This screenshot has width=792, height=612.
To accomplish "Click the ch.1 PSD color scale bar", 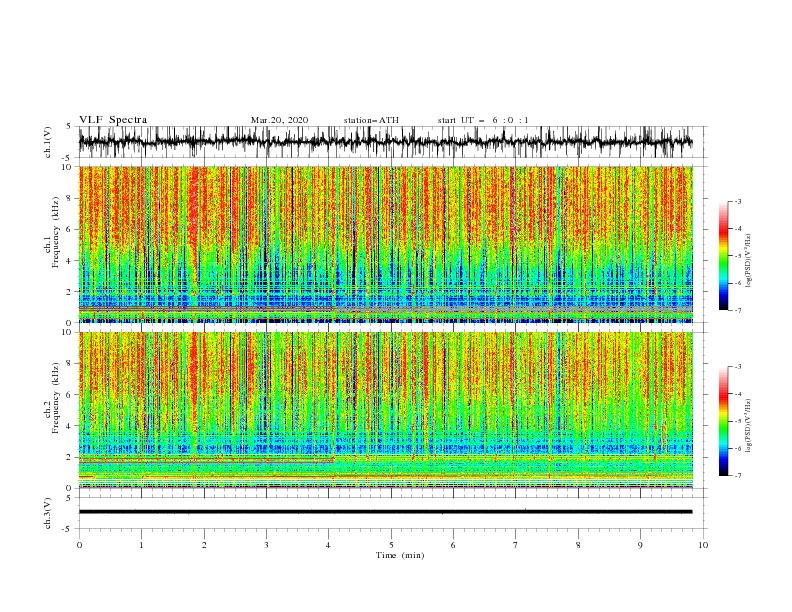I will (724, 256).
